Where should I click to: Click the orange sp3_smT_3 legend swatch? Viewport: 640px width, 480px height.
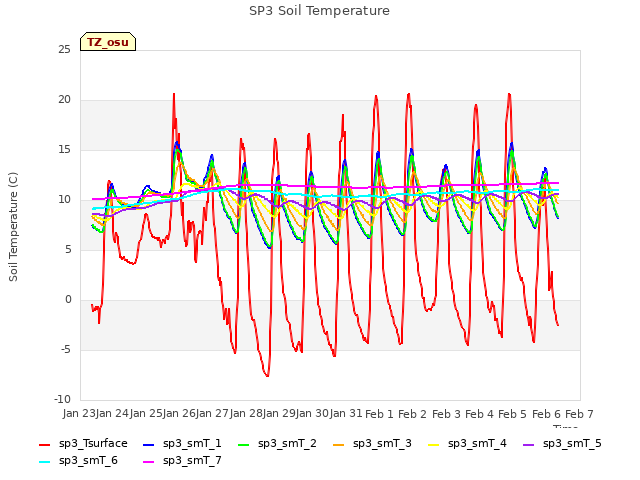click(339, 444)
